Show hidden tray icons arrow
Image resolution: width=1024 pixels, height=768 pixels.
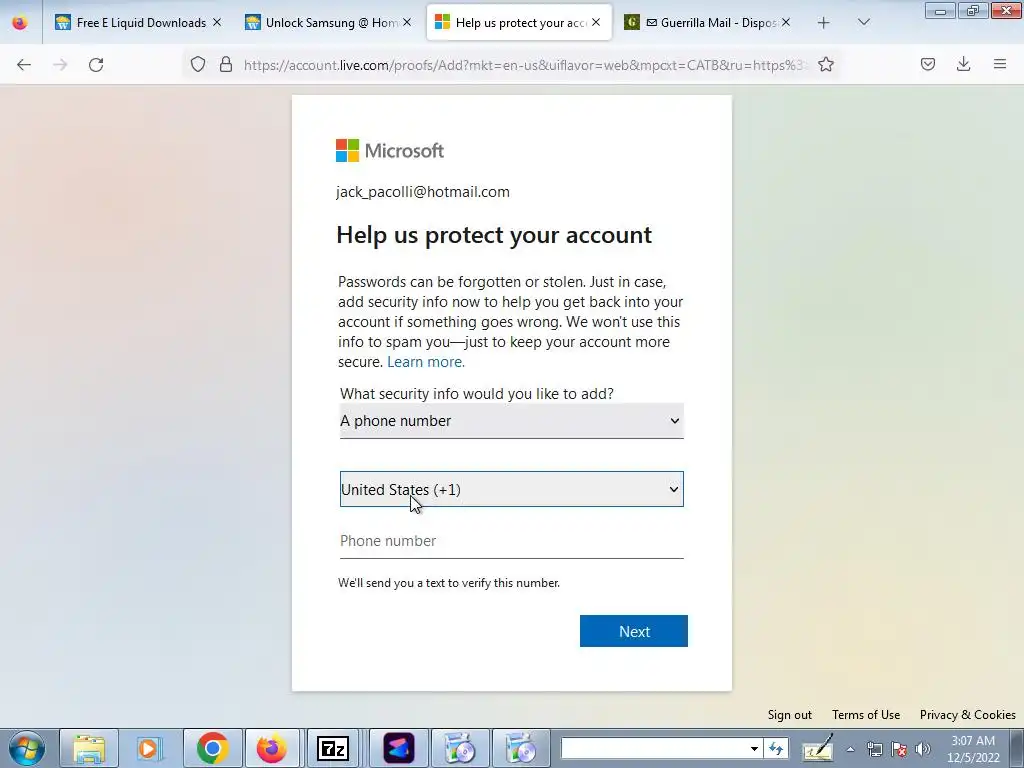point(850,749)
